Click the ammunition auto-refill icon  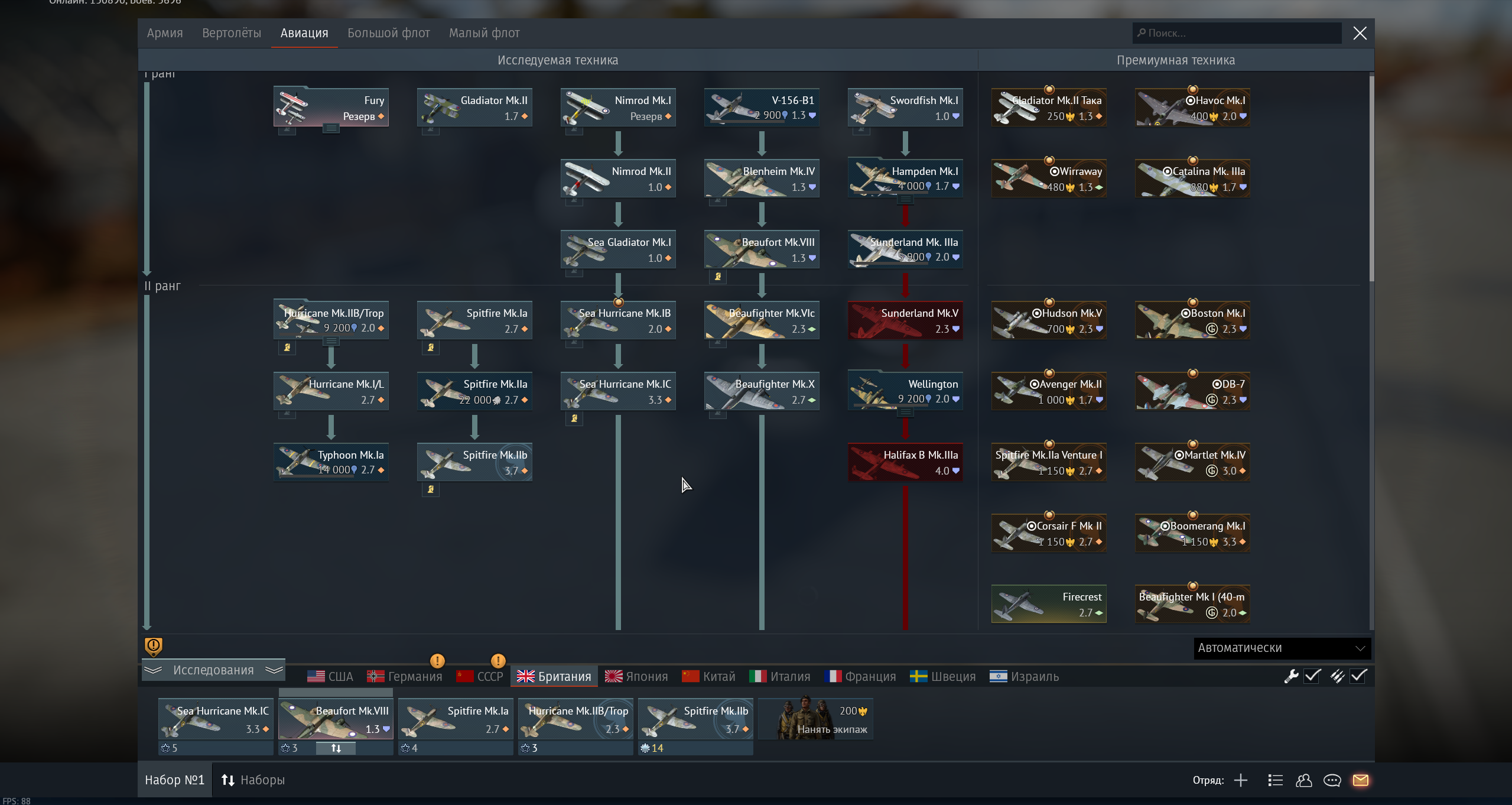(x=1337, y=676)
